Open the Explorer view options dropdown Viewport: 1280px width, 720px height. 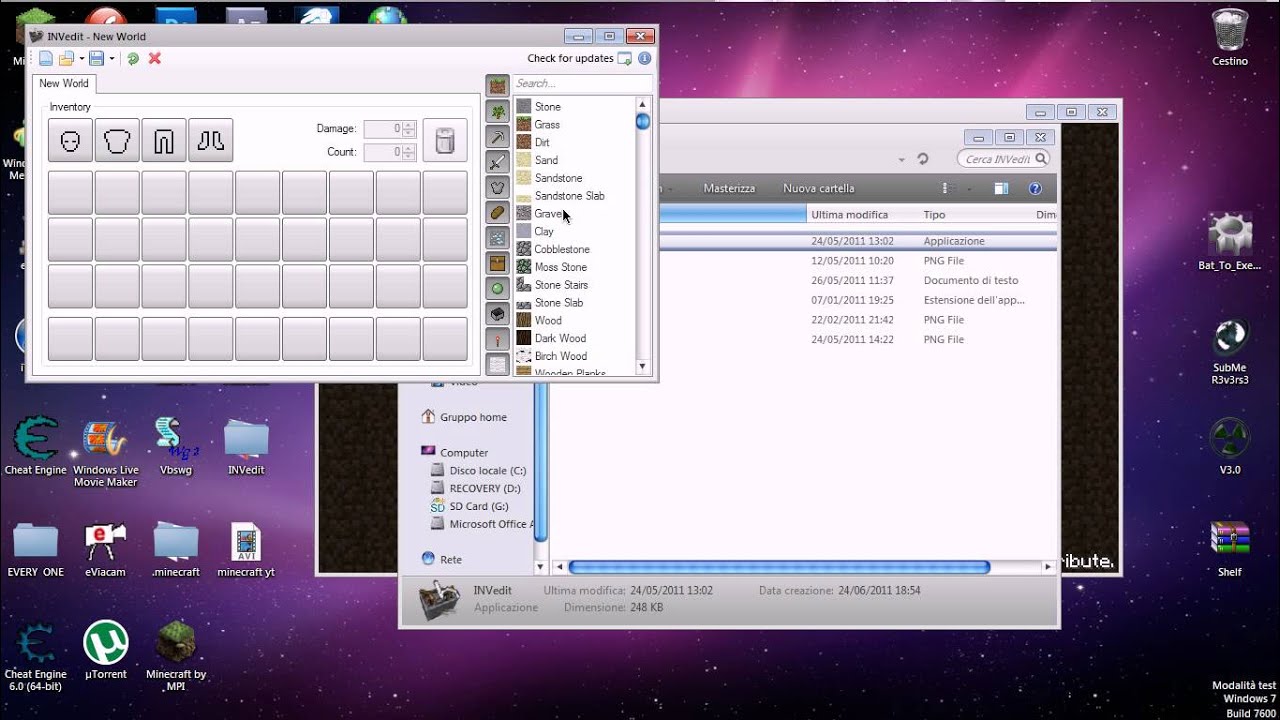968,189
